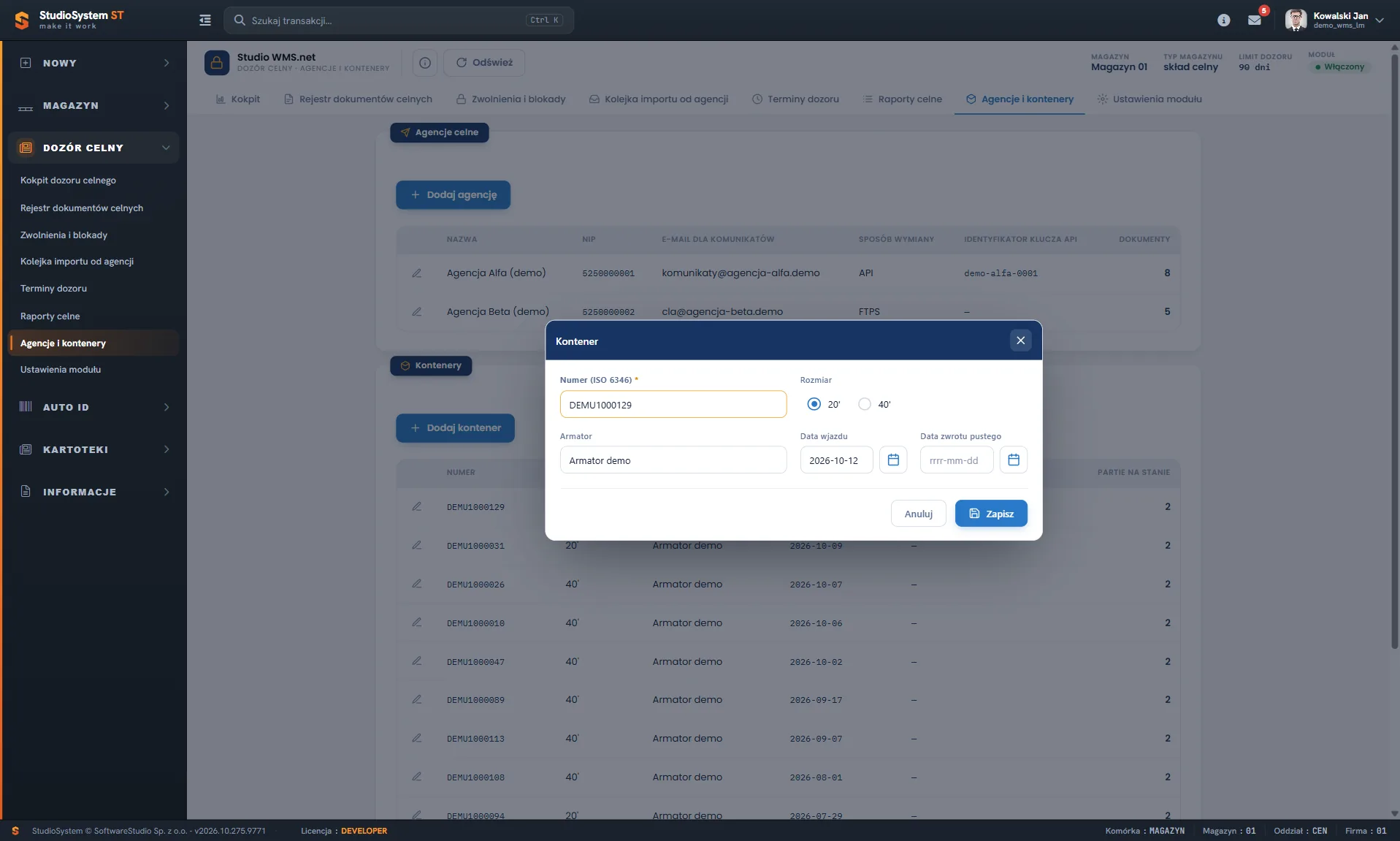The height and width of the screenshot is (841, 1400).
Task: Click Anuluj in the Kontener dialog
Action: (x=919, y=514)
